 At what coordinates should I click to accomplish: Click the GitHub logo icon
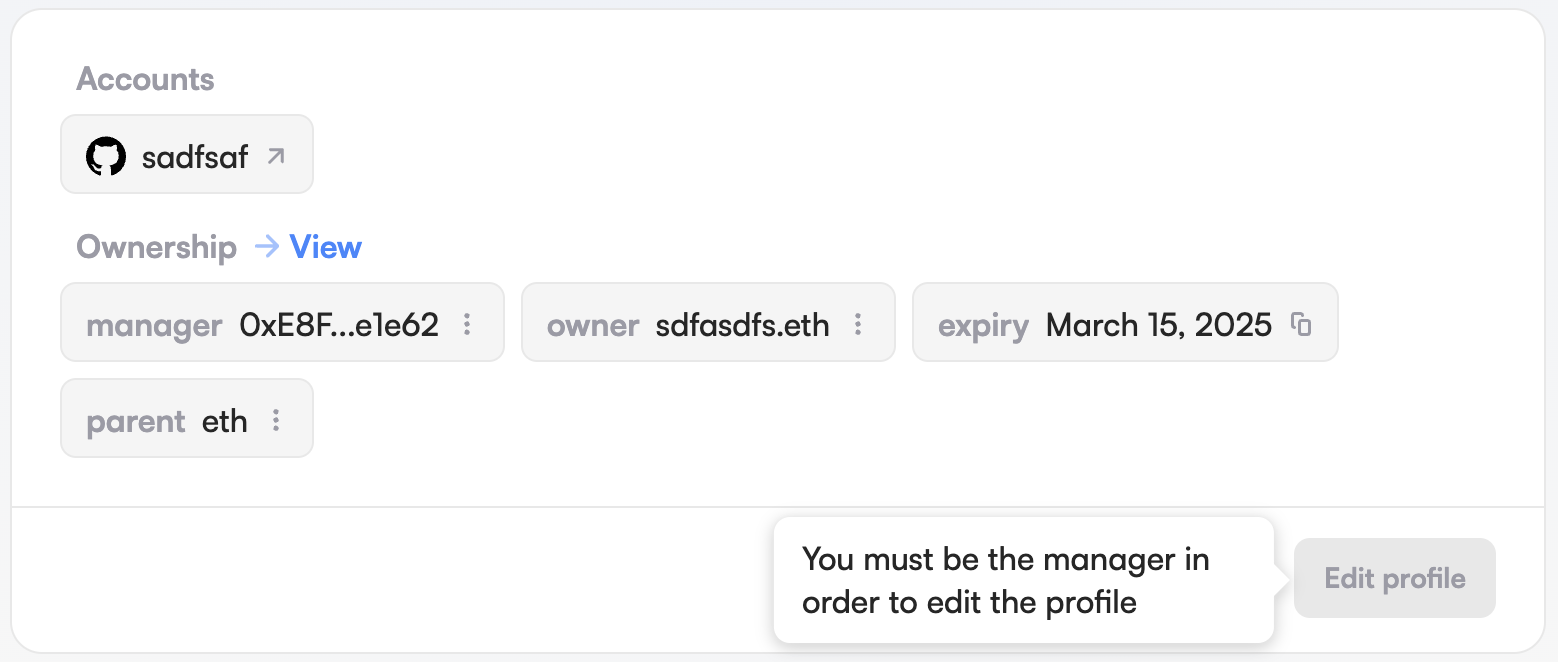click(x=106, y=157)
